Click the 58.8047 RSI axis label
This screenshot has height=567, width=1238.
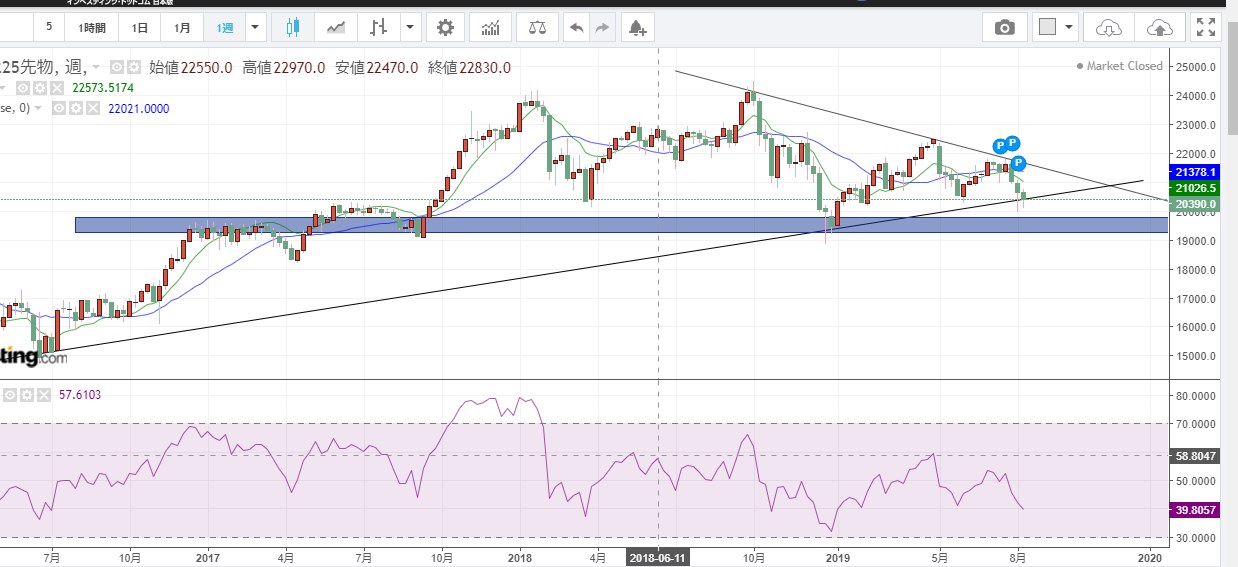(x=1196, y=455)
